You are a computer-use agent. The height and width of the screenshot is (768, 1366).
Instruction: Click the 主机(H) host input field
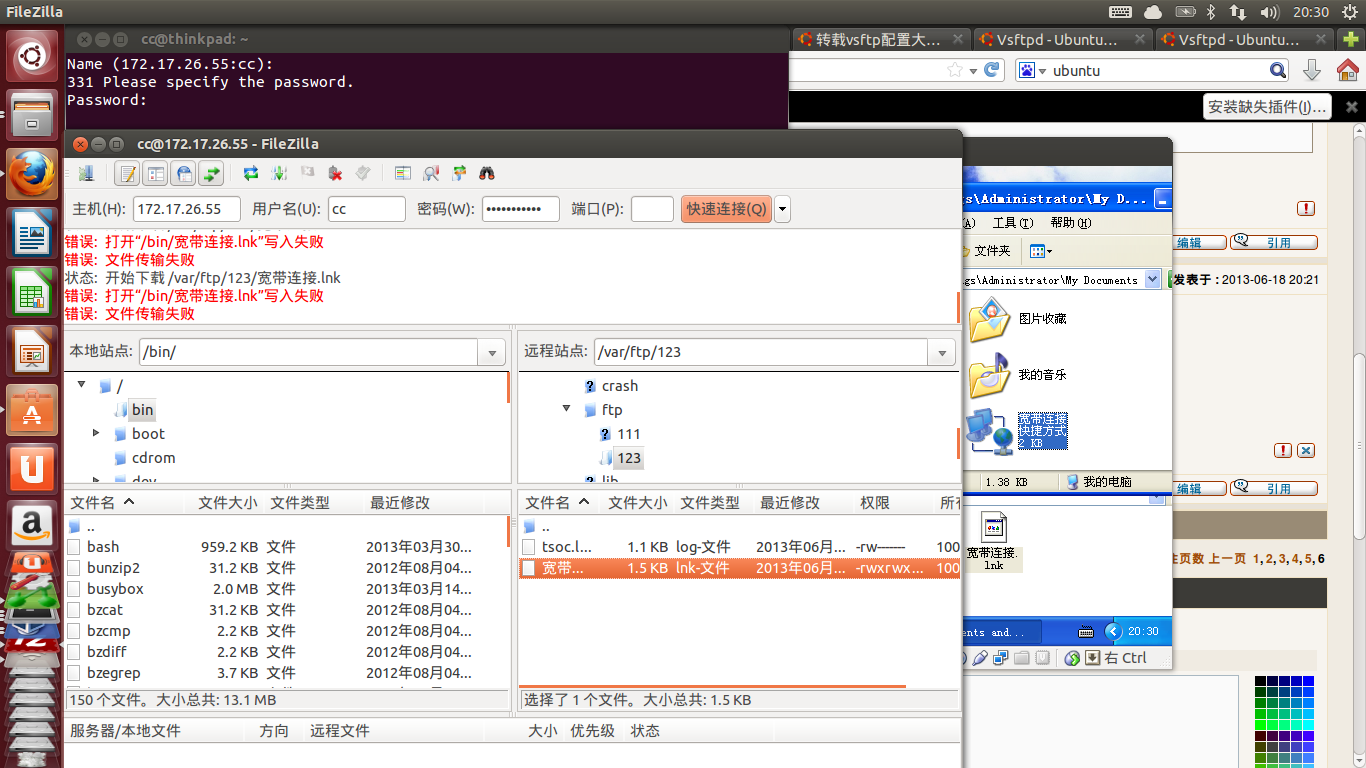187,209
